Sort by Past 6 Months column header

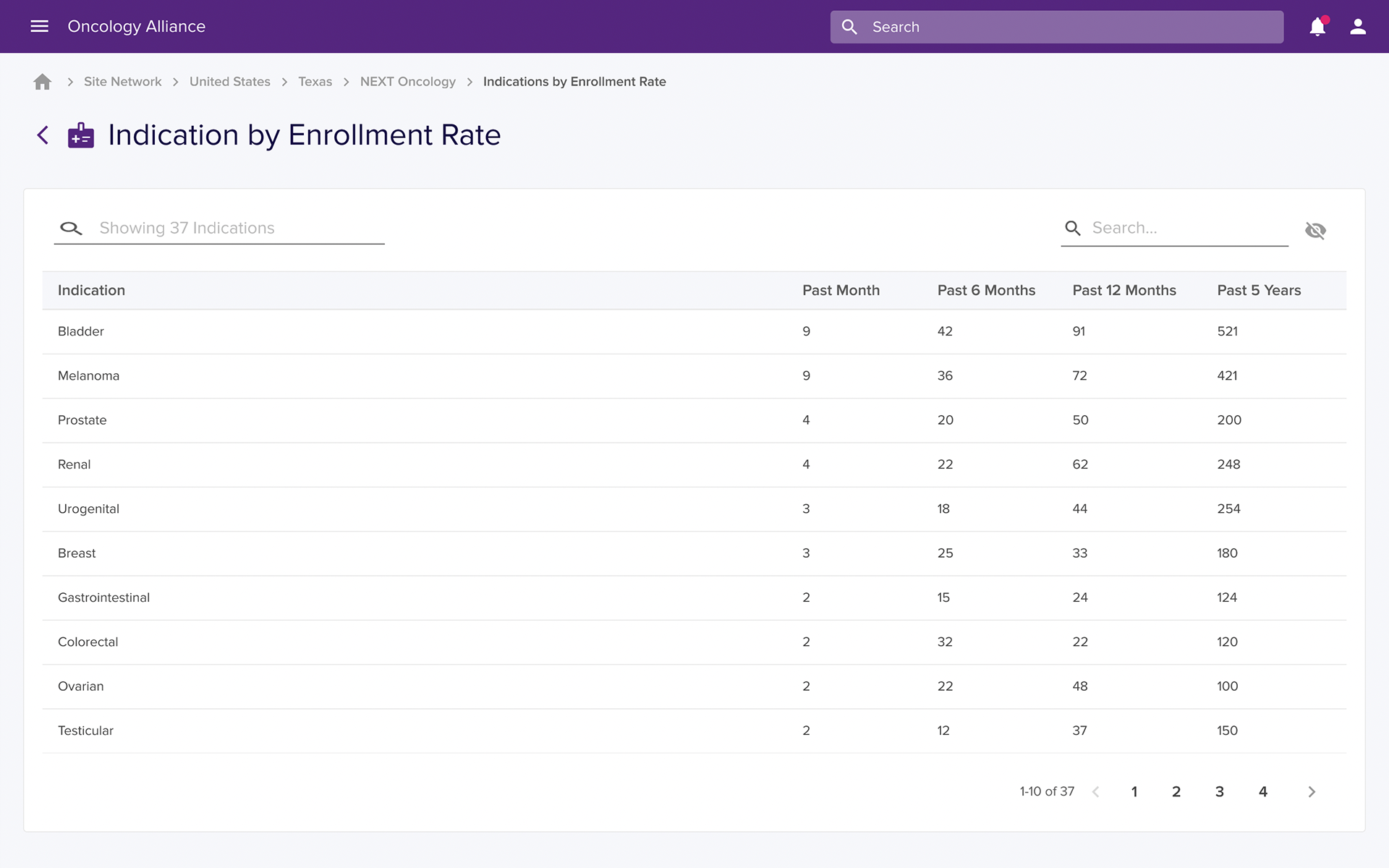pos(986,290)
